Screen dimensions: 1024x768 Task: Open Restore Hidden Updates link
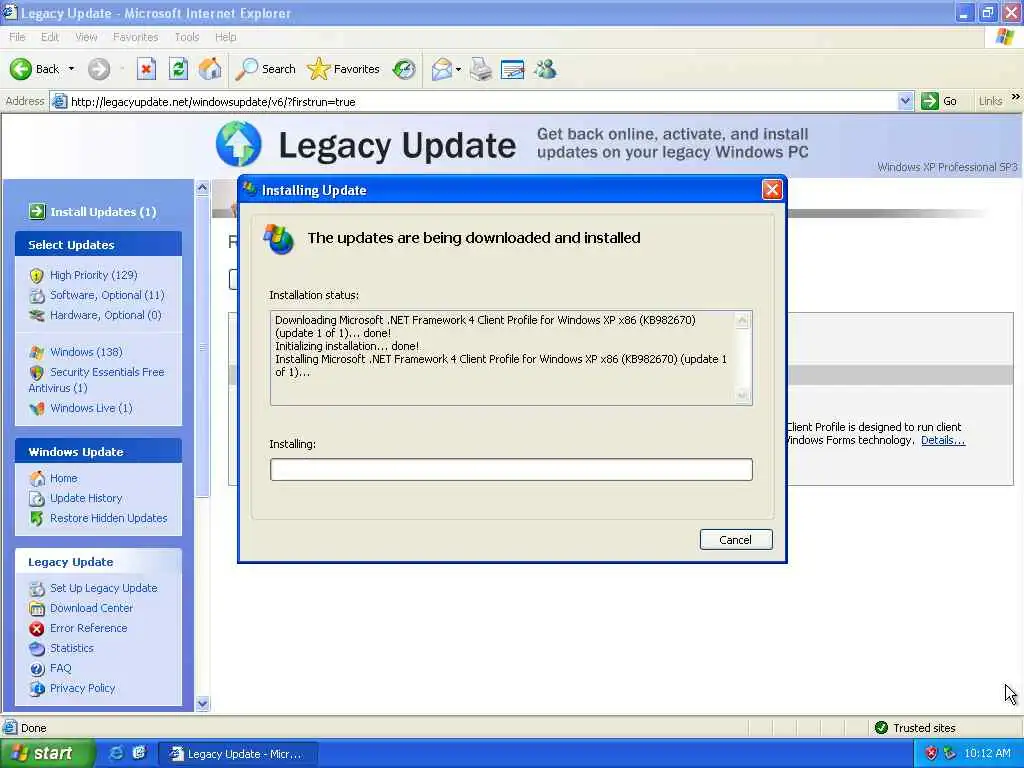click(108, 519)
